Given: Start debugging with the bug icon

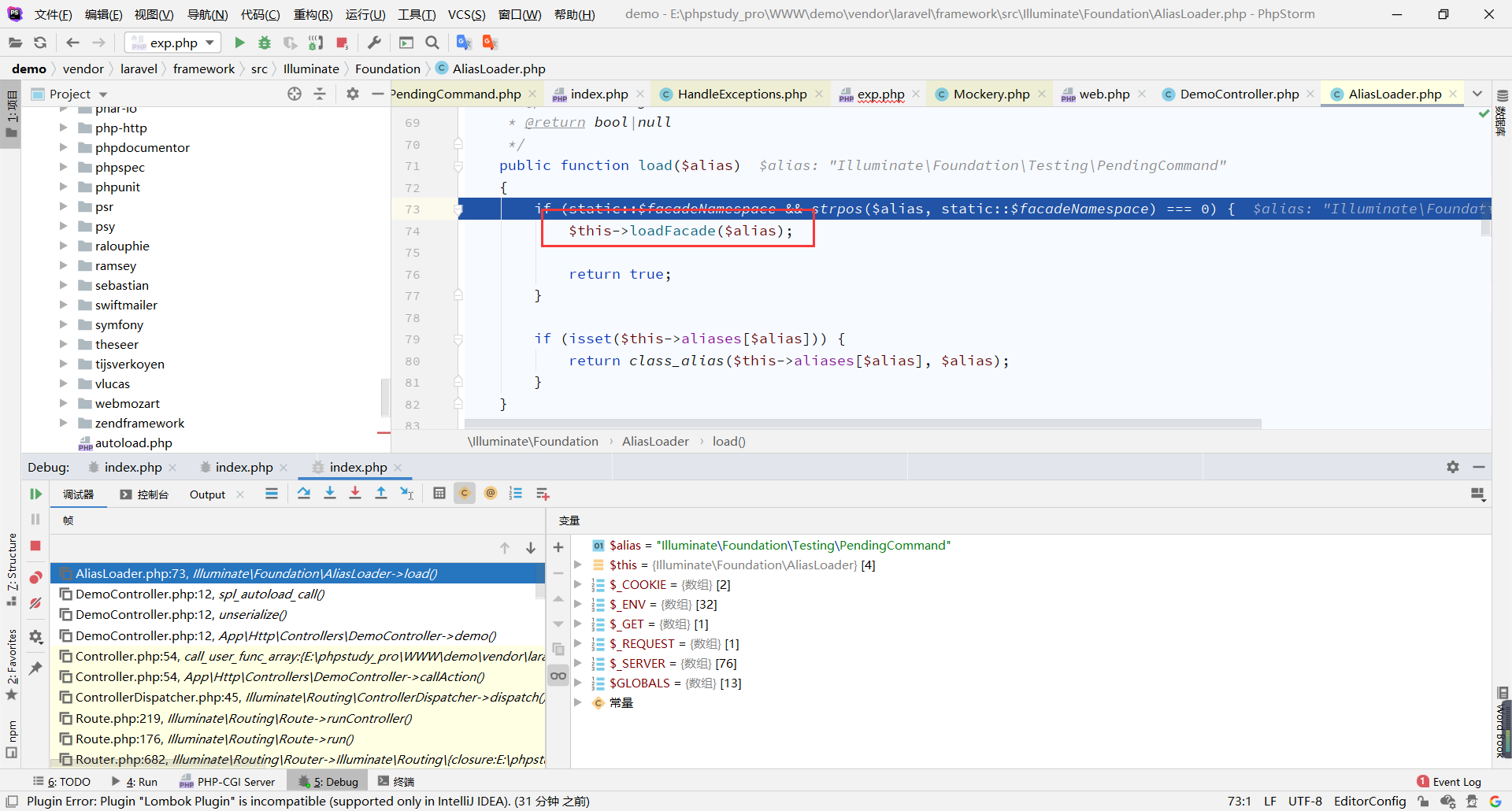Looking at the screenshot, I should tap(265, 43).
